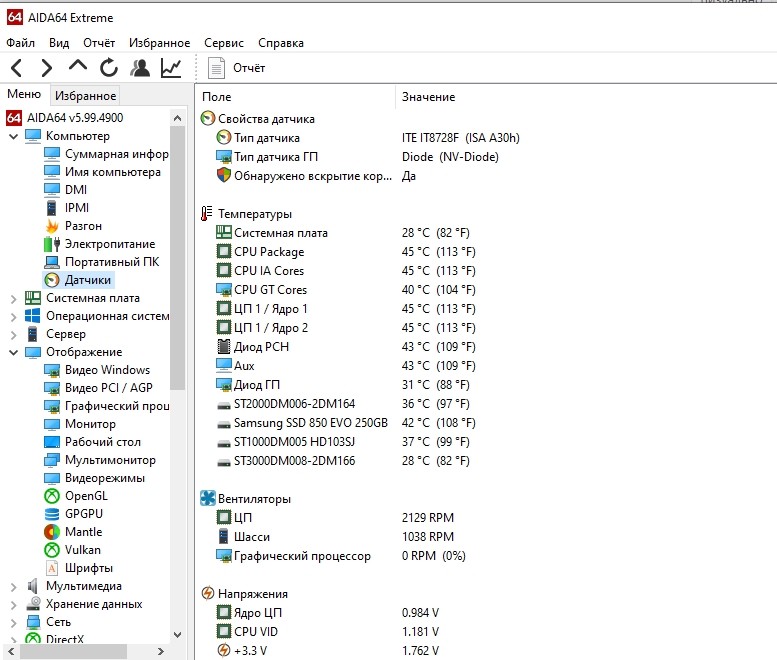
Task: Click the user silhouette toolbar icon
Action: point(140,68)
